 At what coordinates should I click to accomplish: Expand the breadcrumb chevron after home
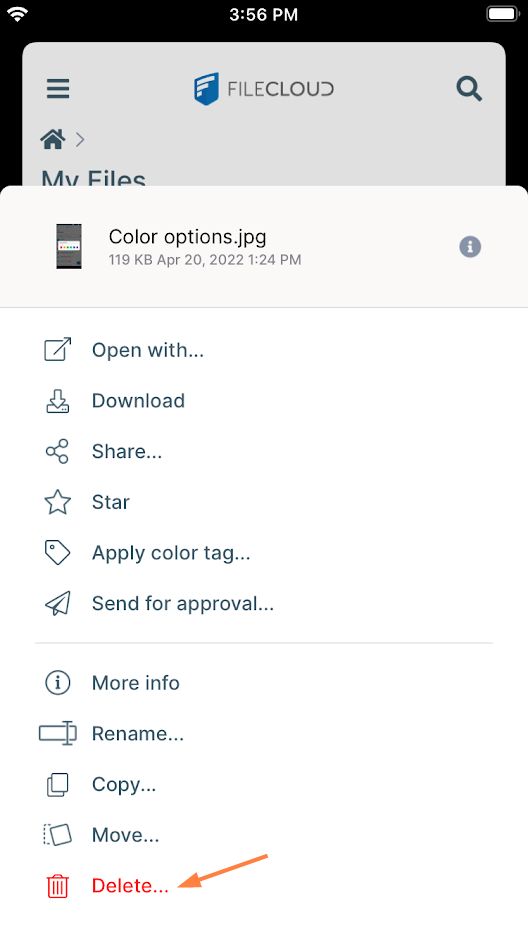pyautogui.click(x=80, y=140)
